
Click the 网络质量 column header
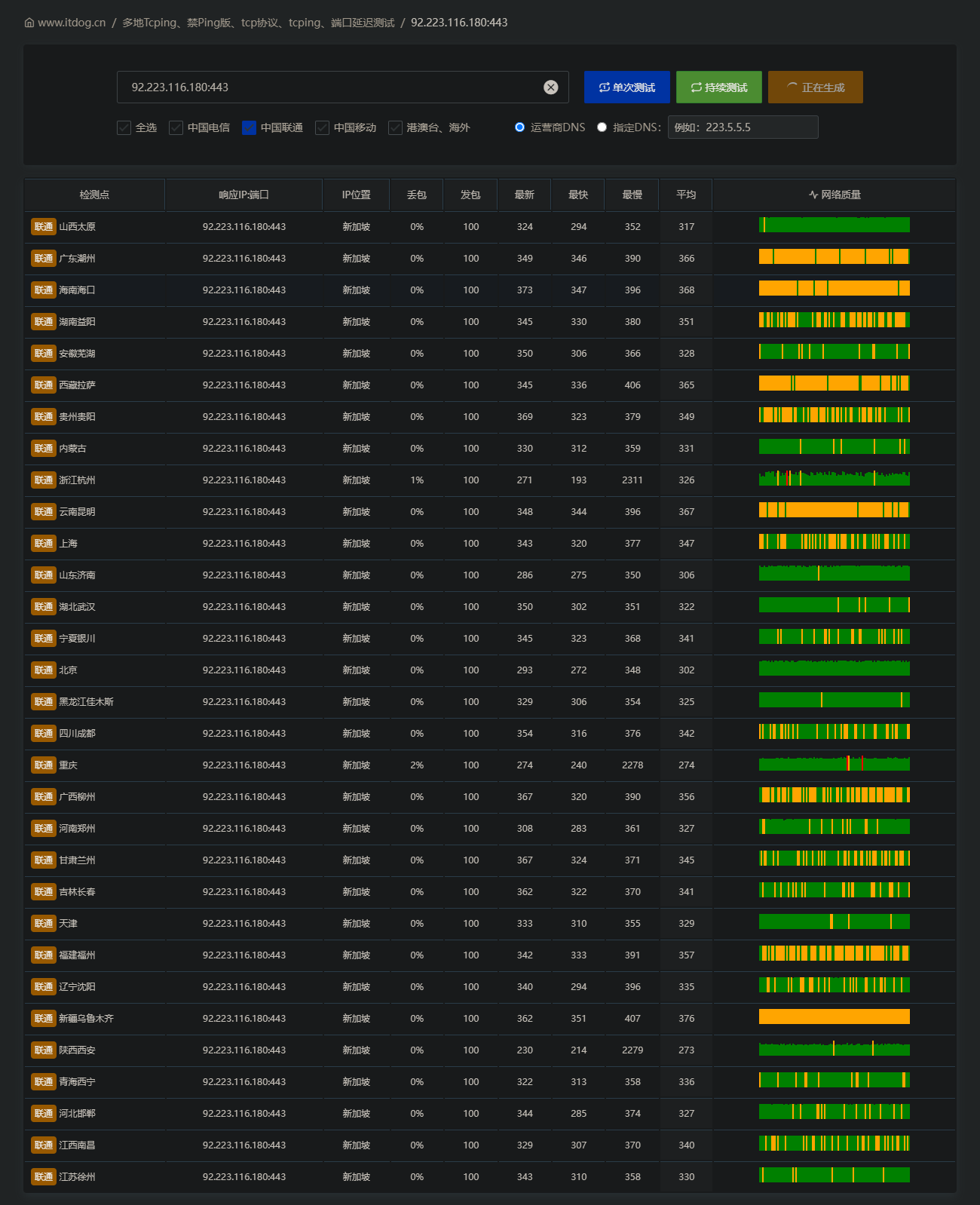[835, 195]
